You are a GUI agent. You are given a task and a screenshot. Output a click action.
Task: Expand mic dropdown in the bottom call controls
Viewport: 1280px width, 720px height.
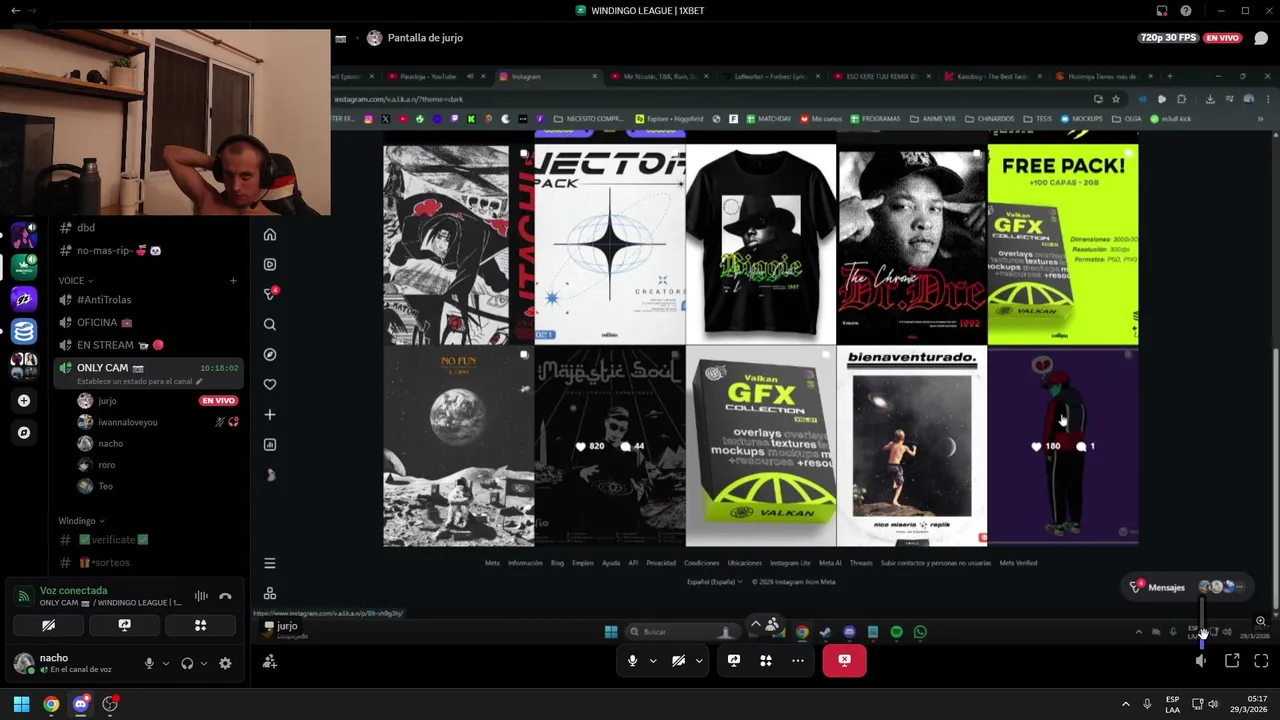coord(653,661)
